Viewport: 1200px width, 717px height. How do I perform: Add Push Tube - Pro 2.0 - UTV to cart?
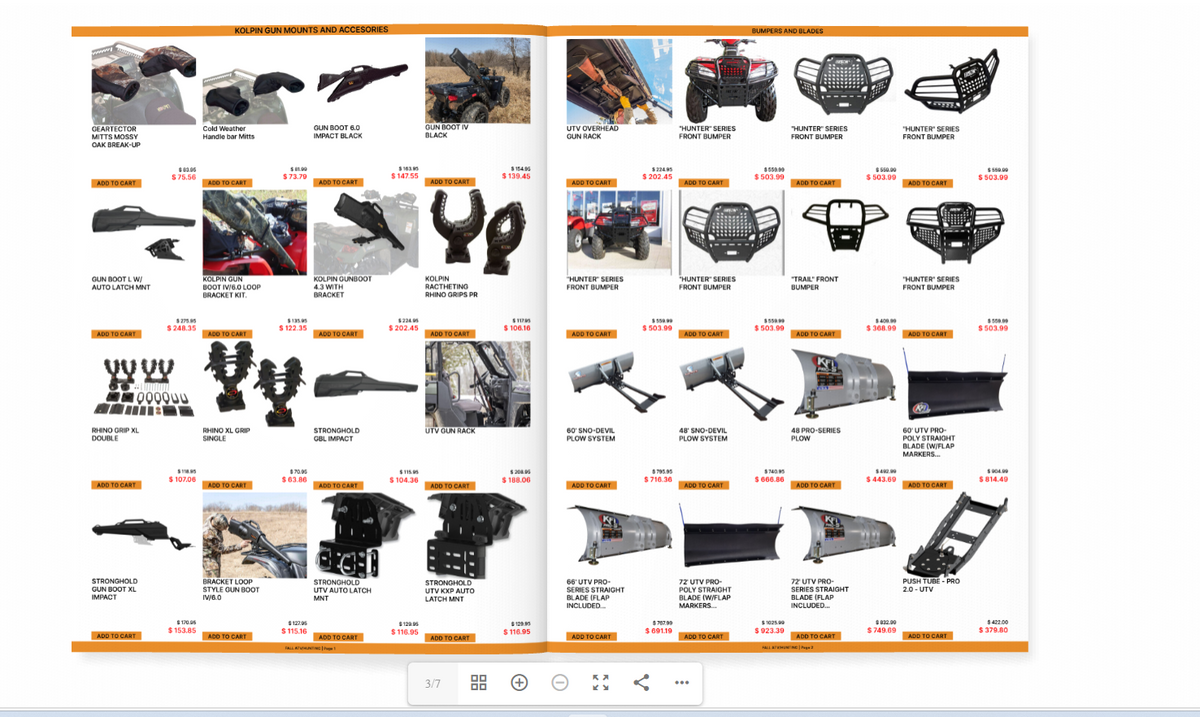click(928, 636)
